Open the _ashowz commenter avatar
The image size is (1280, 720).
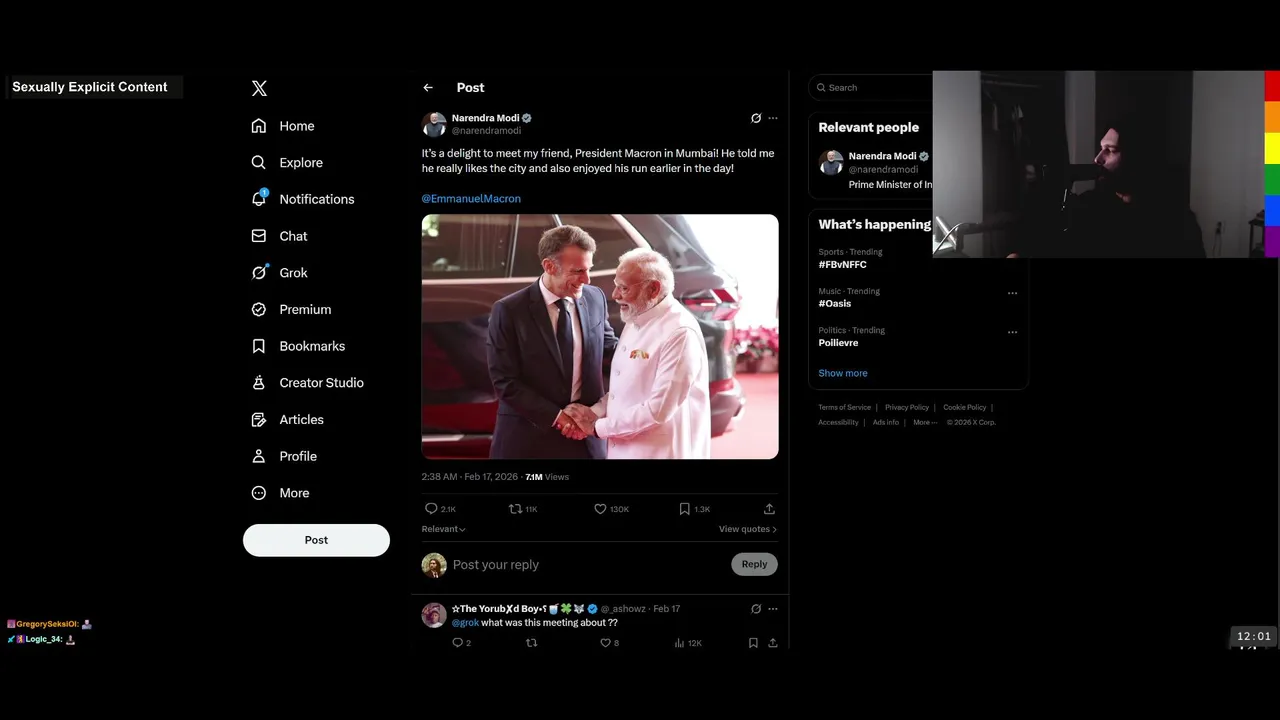pyautogui.click(x=434, y=615)
